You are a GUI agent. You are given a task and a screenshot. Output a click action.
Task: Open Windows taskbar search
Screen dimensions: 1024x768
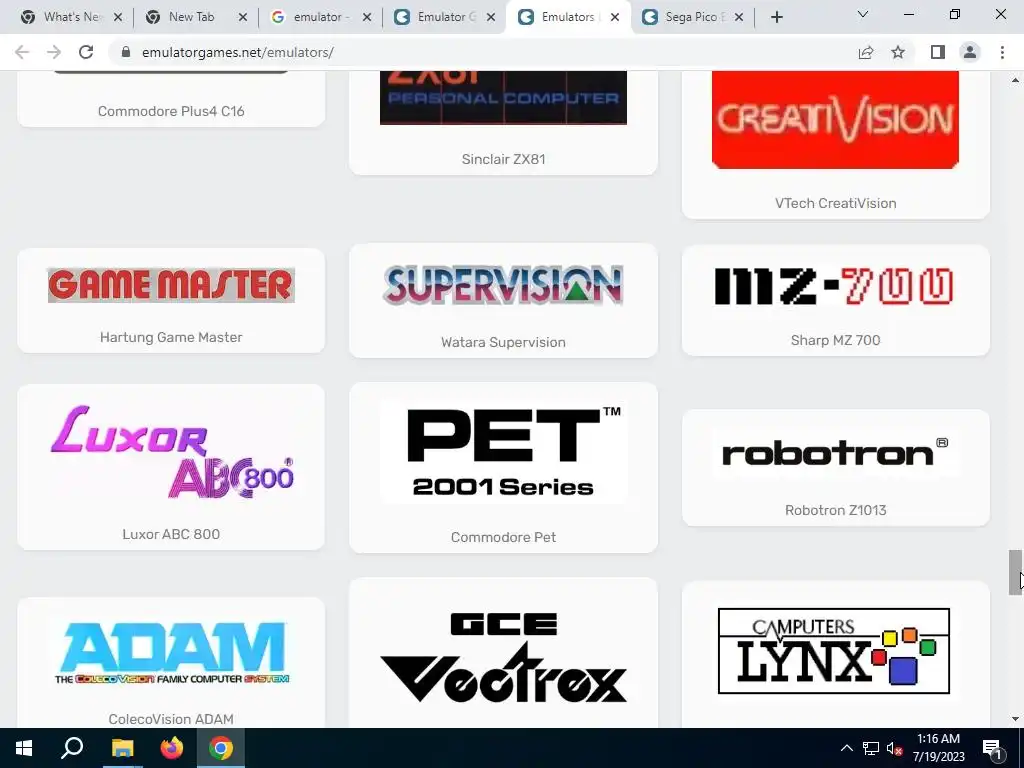72,748
